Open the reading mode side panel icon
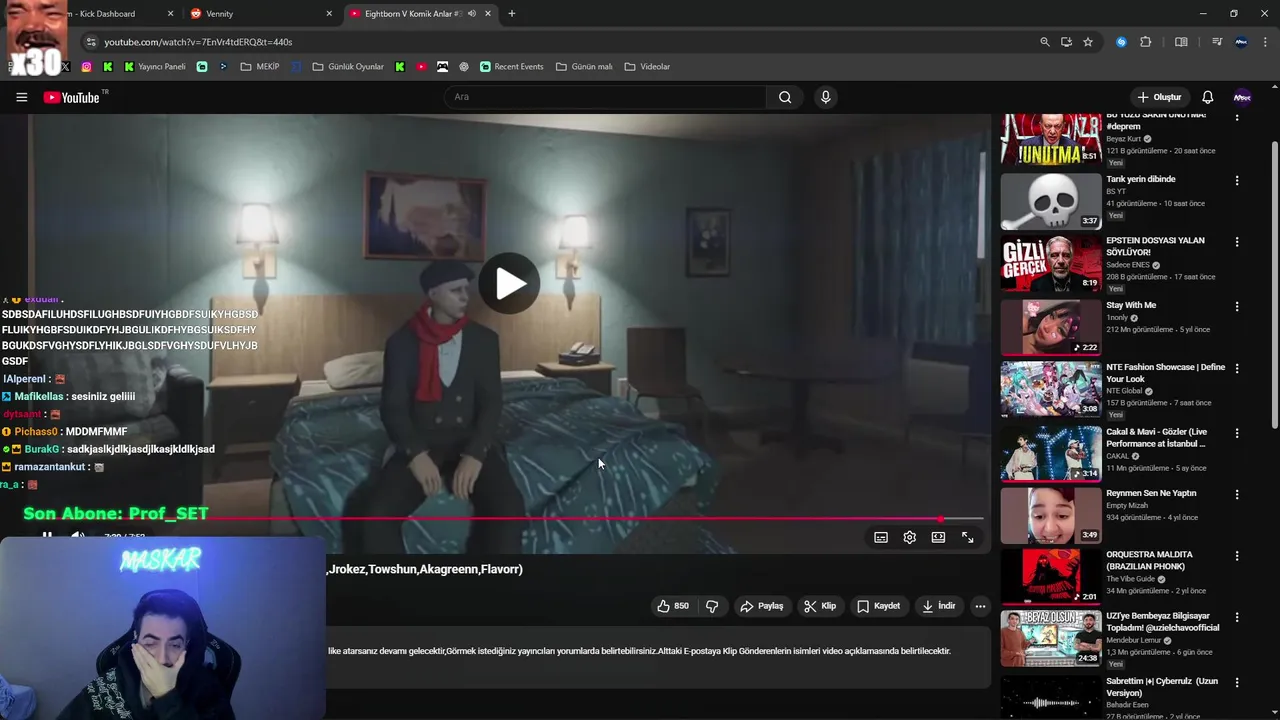The width and height of the screenshot is (1280, 720). coord(1181,42)
